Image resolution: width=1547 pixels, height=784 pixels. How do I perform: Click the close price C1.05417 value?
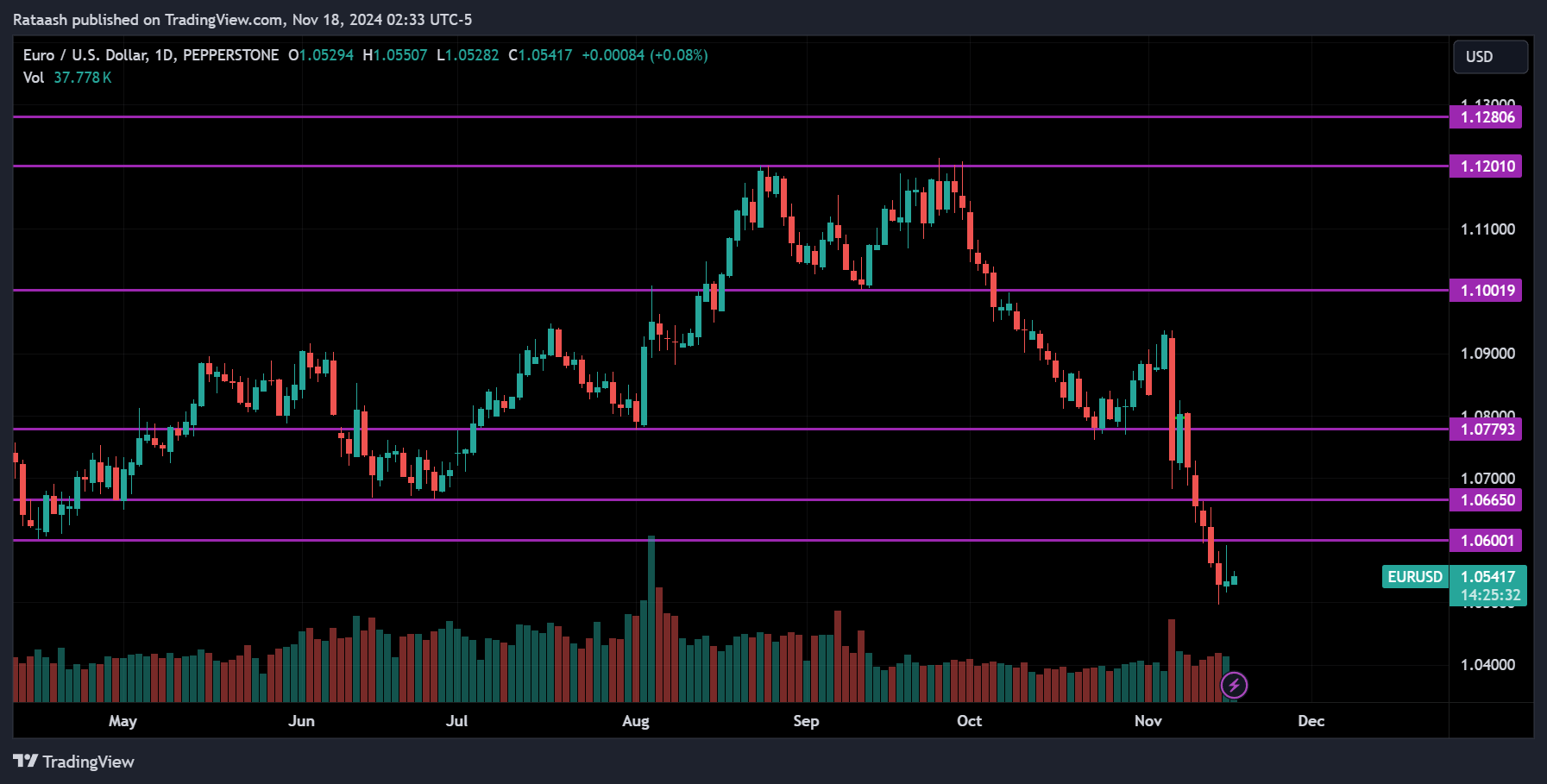[540, 55]
